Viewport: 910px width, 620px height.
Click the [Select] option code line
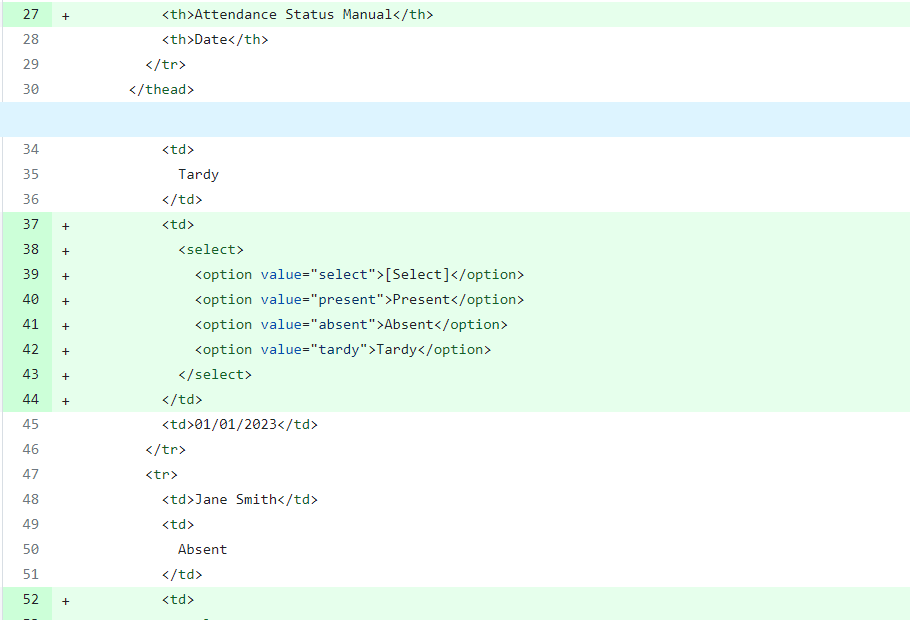(359, 275)
